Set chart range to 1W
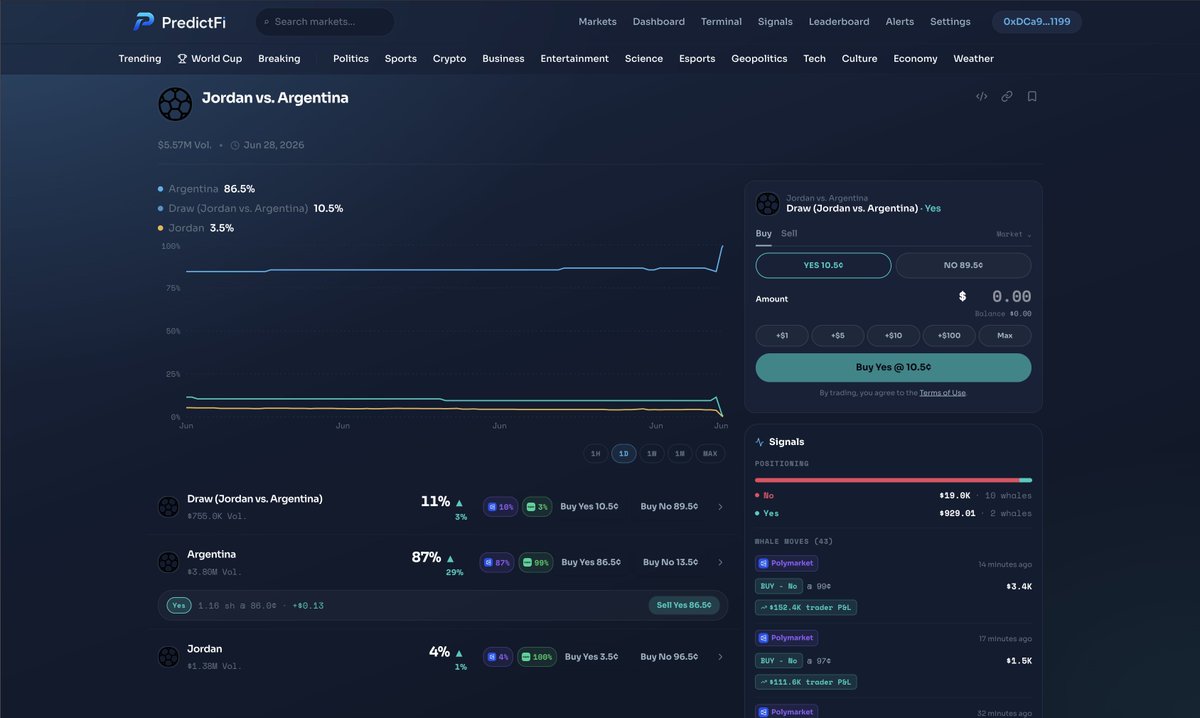The image size is (1200, 718). [652, 454]
